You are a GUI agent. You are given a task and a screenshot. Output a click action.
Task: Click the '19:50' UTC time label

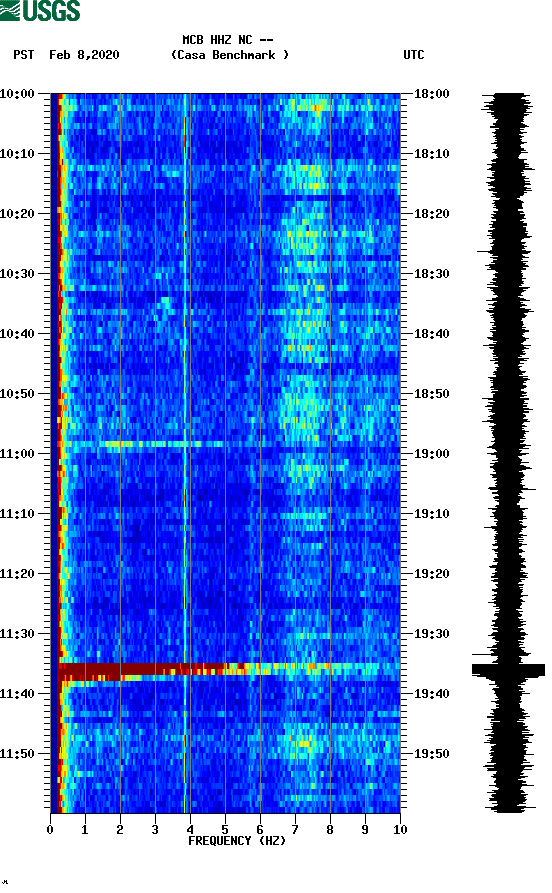point(432,753)
